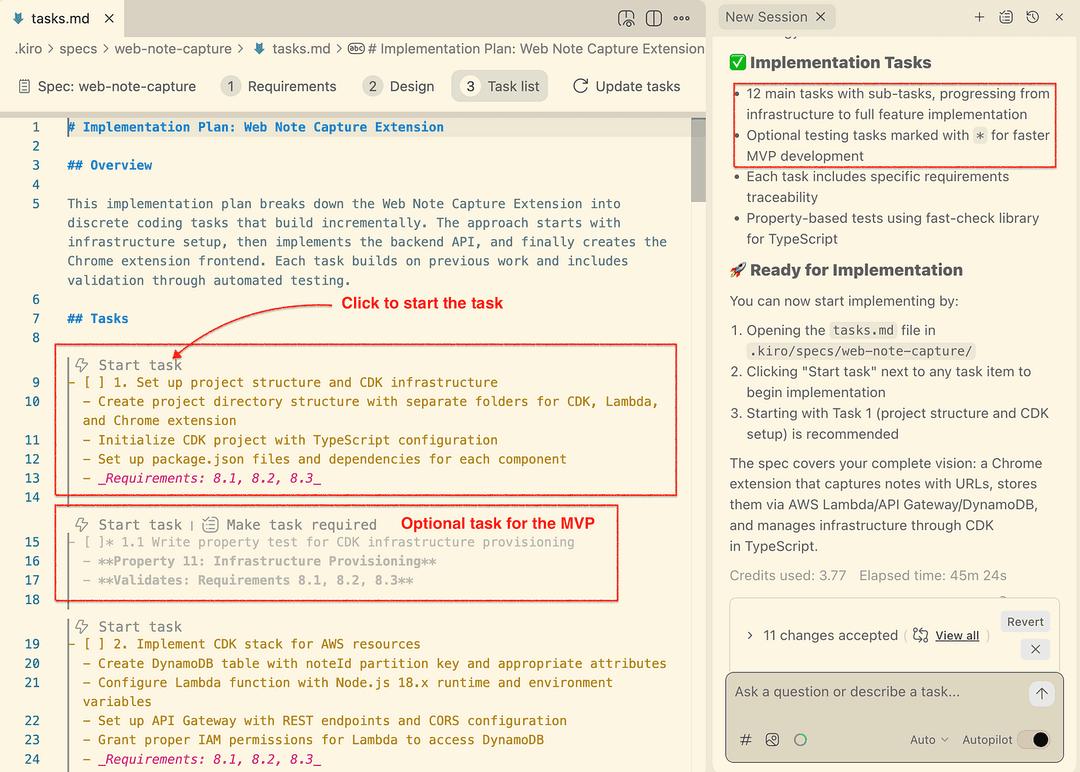Check the task 2 checkbox brackets
Image resolution: width=1080 pixels, height=772 pixels.
pyautogui.click(x=94, y=644)
